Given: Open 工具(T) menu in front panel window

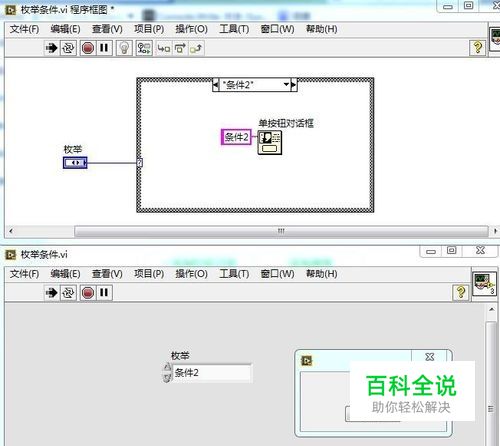Looking at the screenshot, I should [x=234, y=274].
